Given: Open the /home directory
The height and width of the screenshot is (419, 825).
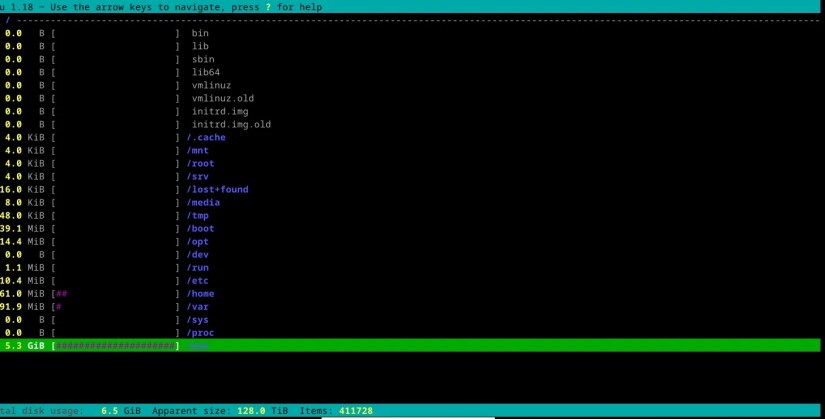Looking at the screenshot, I should click(200, 294).
